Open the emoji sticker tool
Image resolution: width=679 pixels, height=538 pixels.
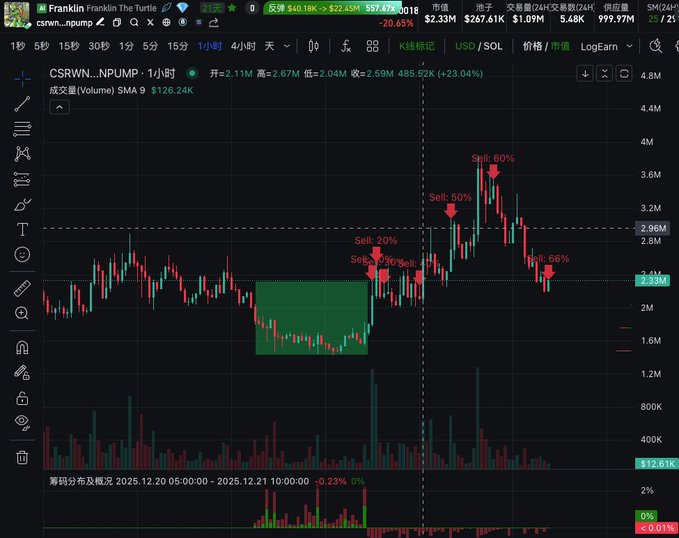coord(22,254)
